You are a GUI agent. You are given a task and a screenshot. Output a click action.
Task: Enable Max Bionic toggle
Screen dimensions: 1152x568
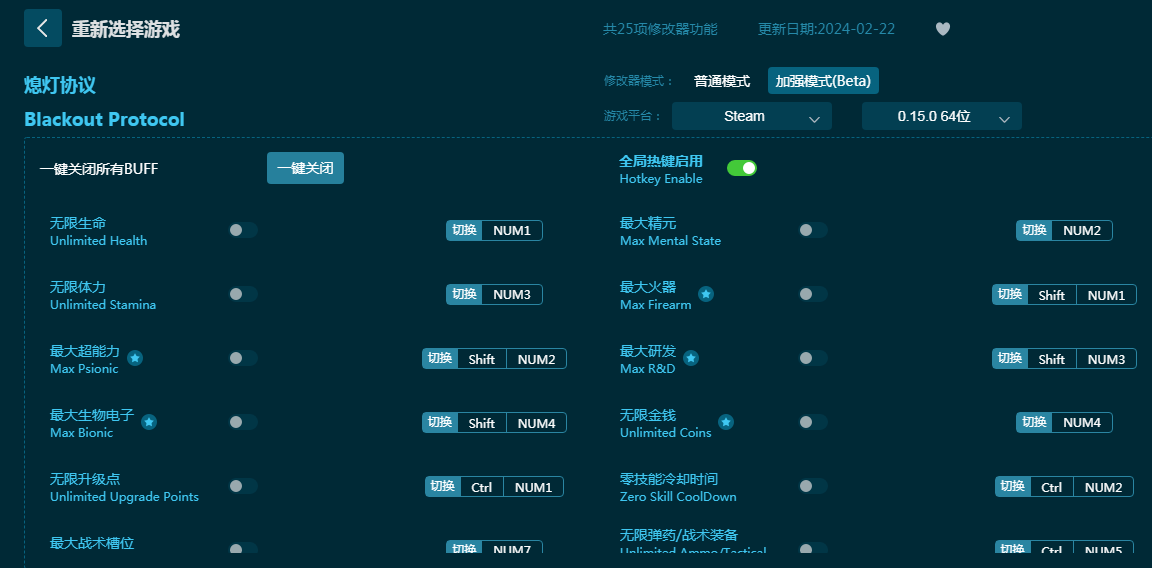242,422
